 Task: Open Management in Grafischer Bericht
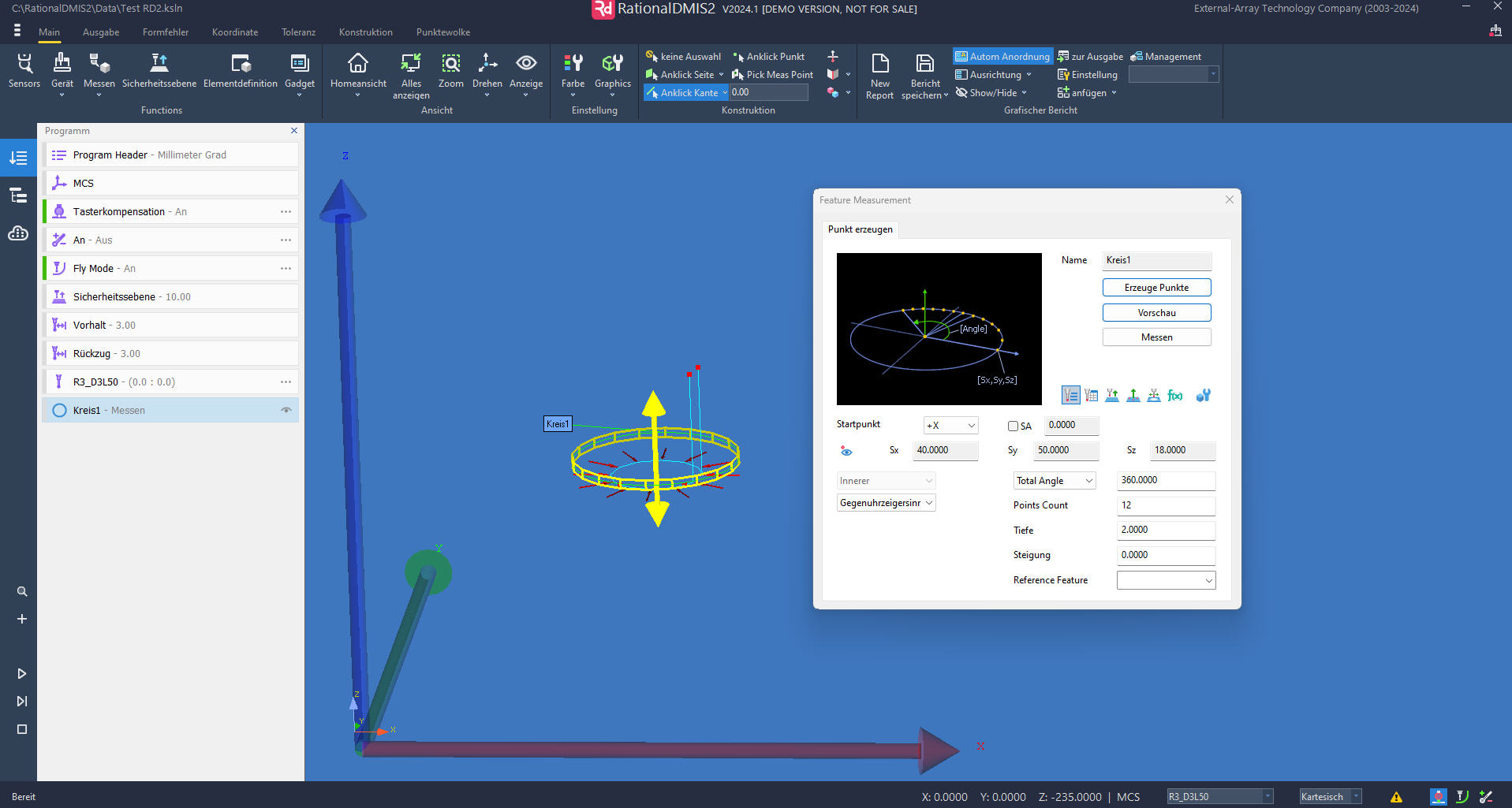click(x=1166, y=56)
